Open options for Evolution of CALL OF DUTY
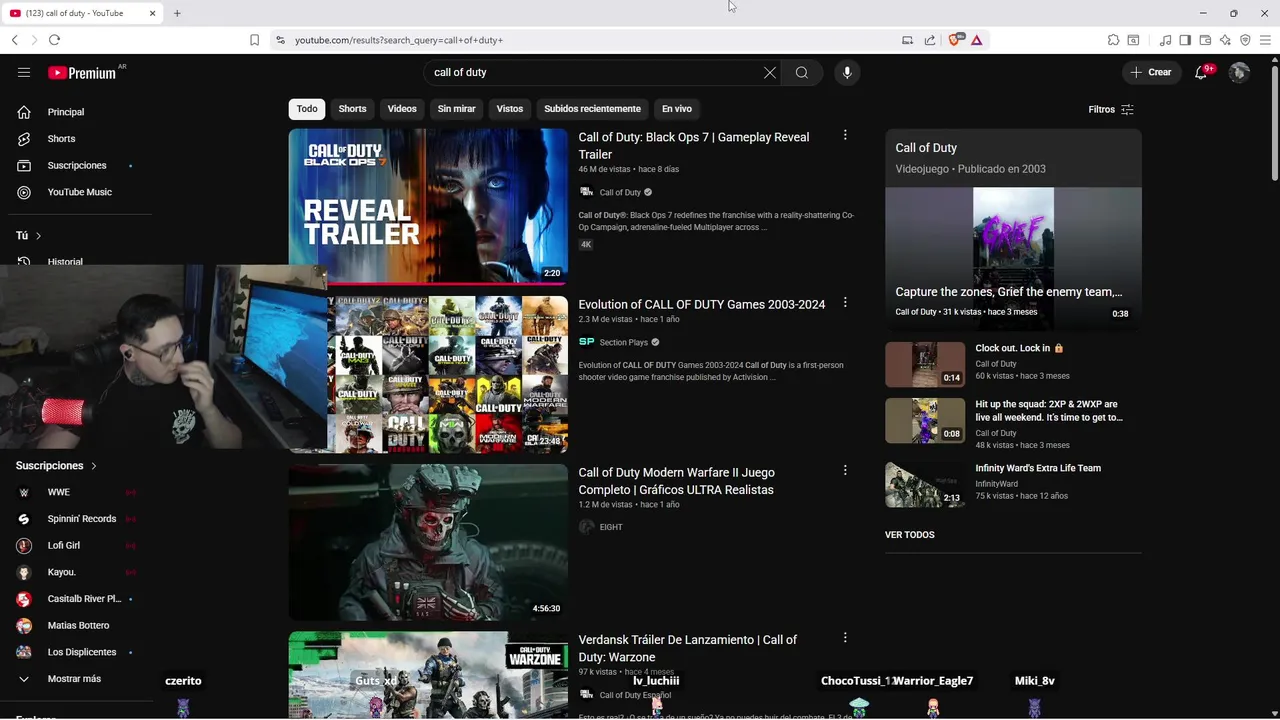The height and width of the screenshot is (720, 1280). pyautogui.click(x=845, y=302)
